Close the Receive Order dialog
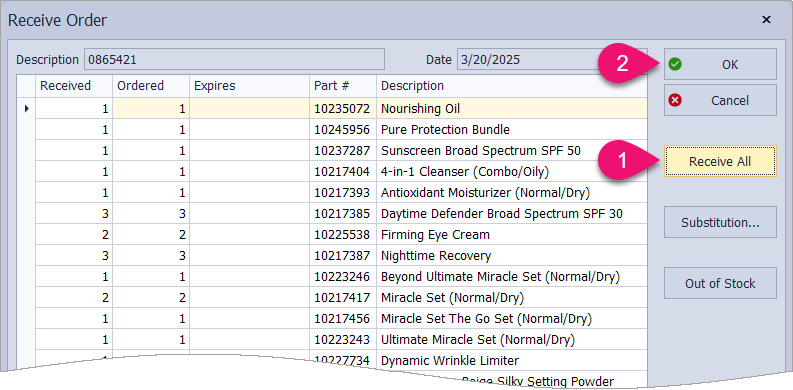The width and height of the screenshot is (793, 390). 767,20
